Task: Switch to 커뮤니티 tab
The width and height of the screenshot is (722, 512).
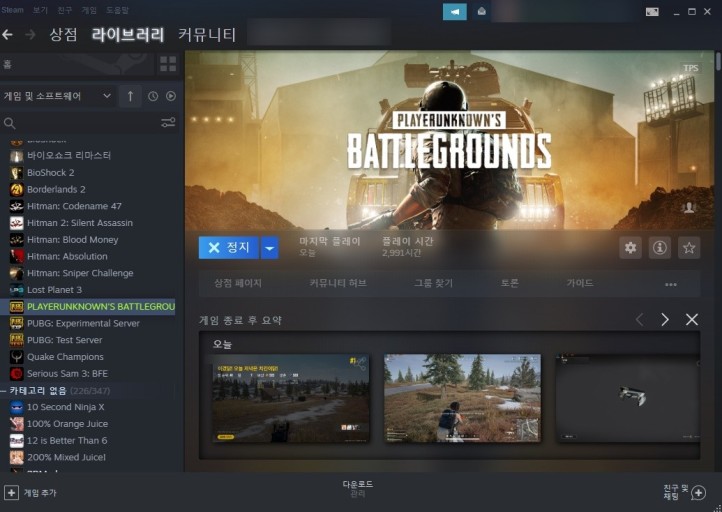Action: coord(207,35)
